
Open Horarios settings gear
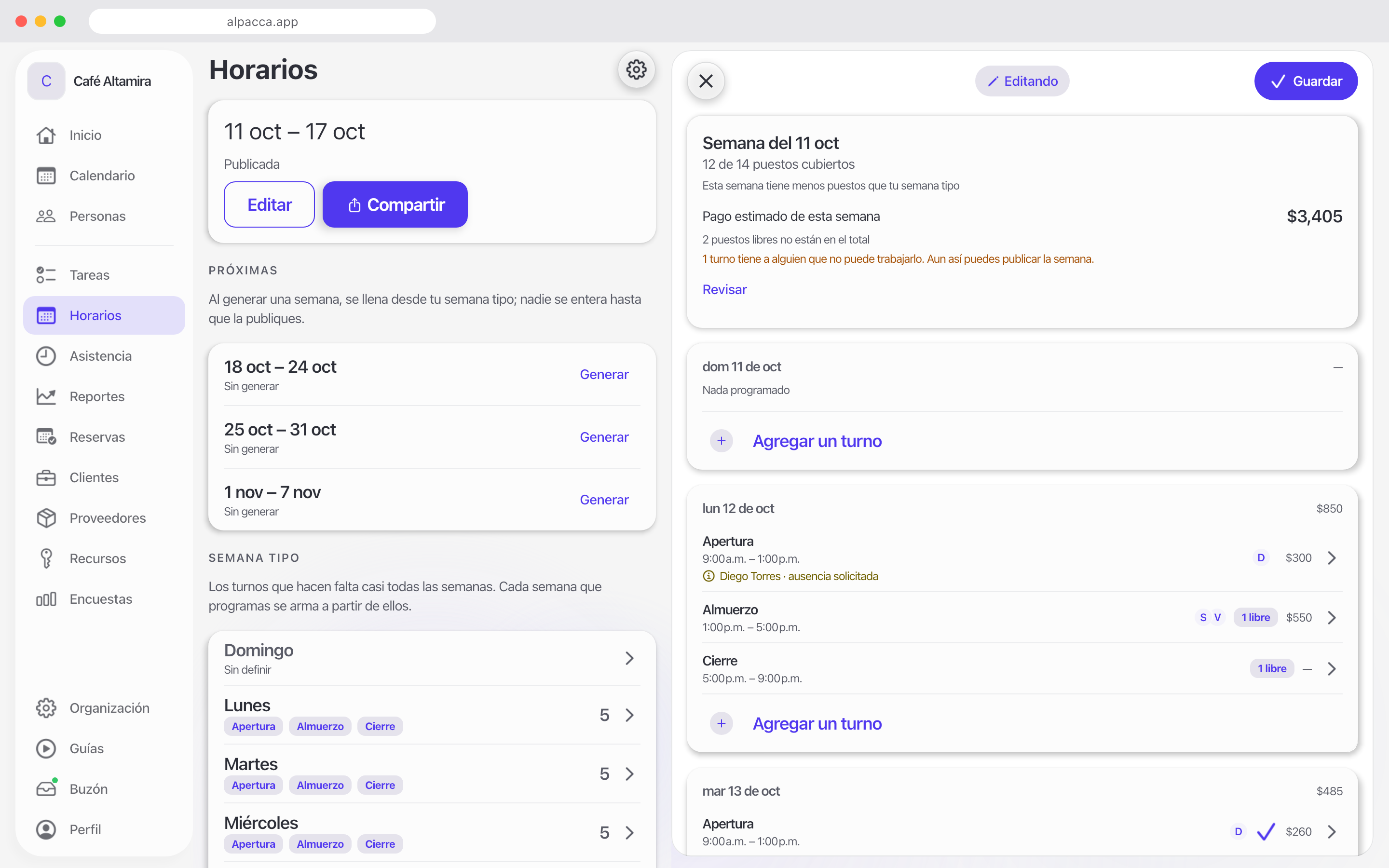[636, 70]
